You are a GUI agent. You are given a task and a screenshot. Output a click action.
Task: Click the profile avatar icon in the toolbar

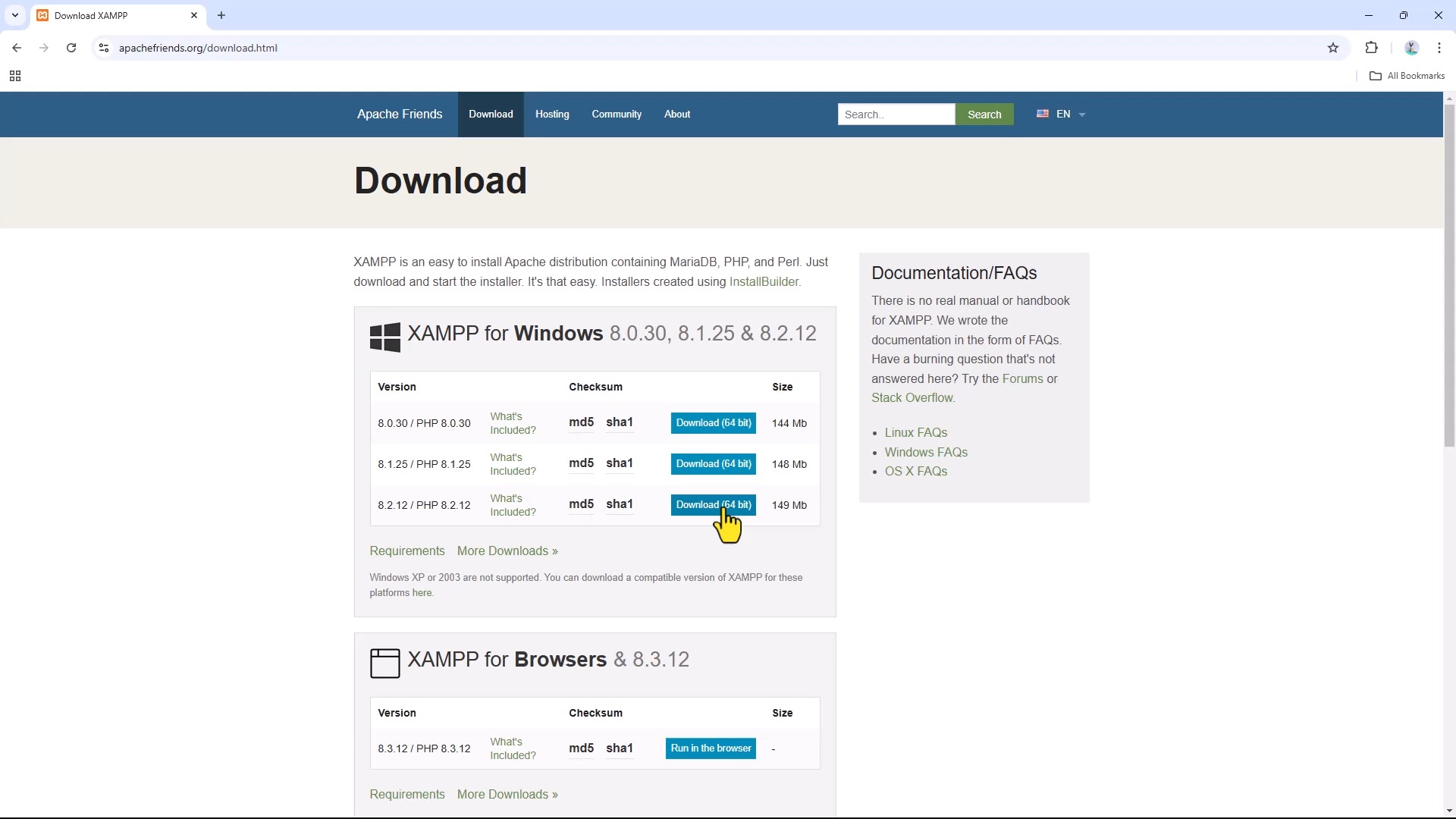pos(1411,48)
